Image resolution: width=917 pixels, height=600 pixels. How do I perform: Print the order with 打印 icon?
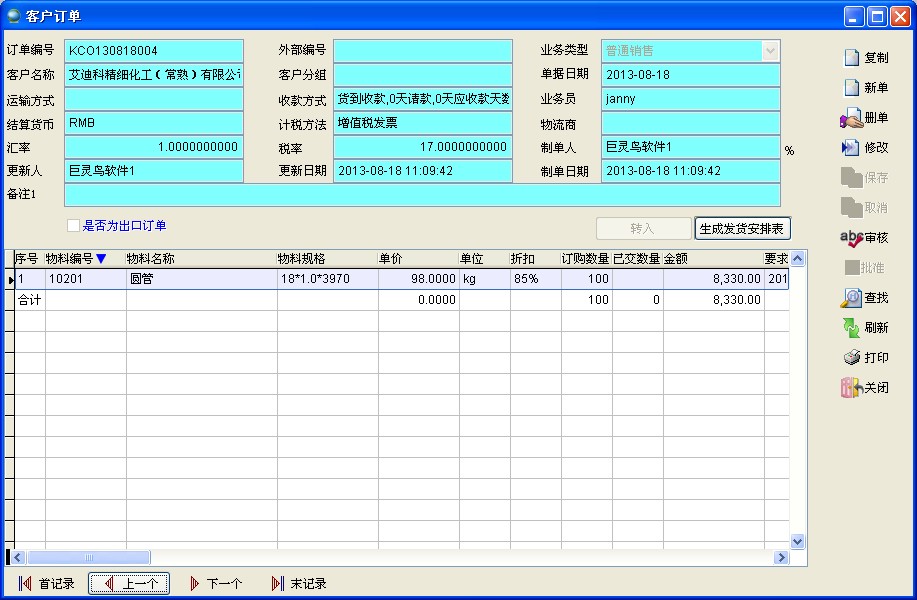coord(851,358)
